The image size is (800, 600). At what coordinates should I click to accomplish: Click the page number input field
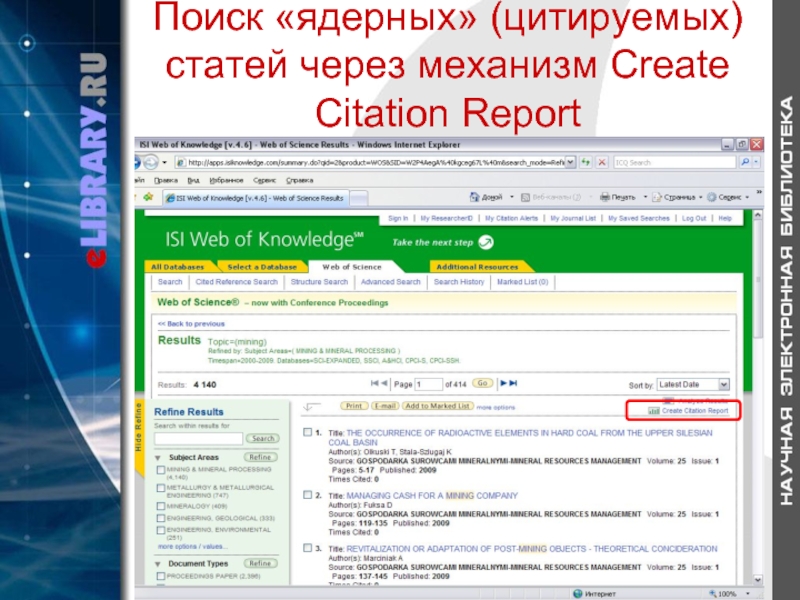429,384
